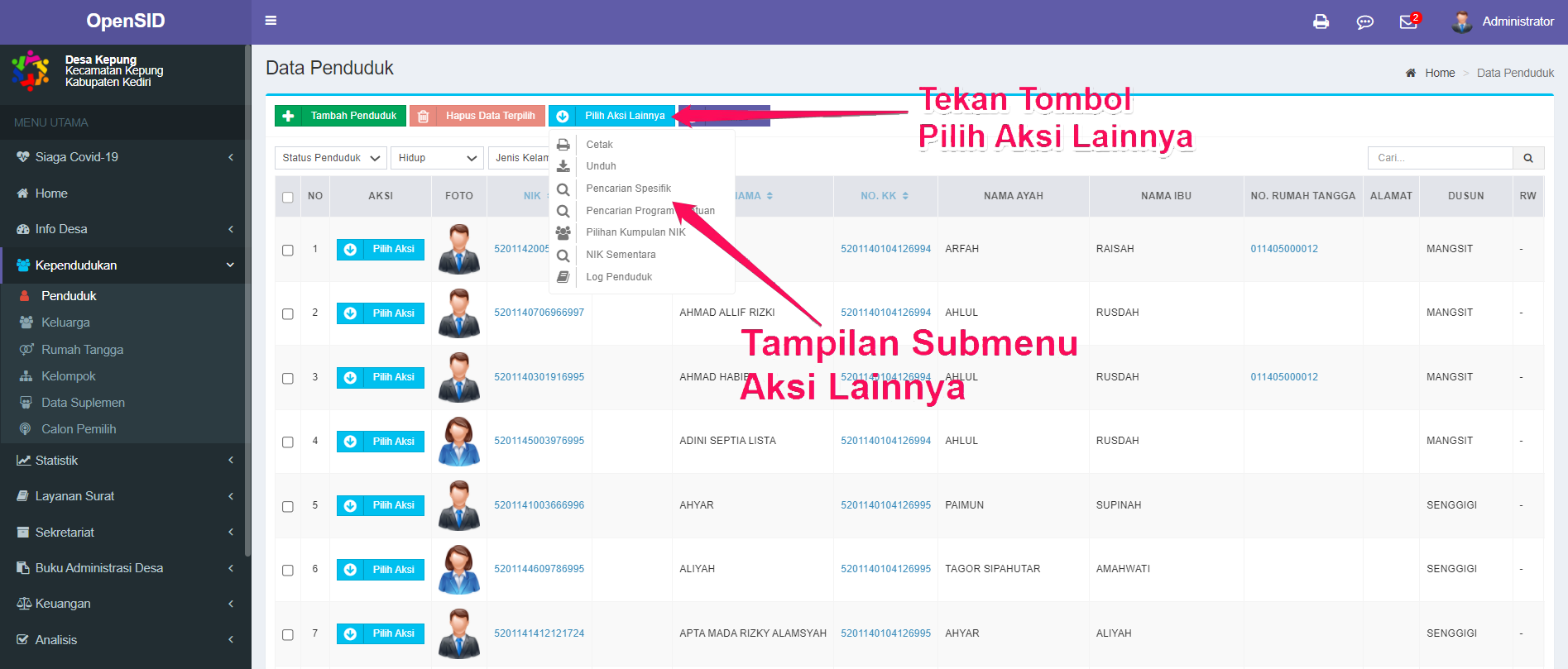Open Data Suplemen in sidebar
1568x669 pixels.
[x=83, y=403]
